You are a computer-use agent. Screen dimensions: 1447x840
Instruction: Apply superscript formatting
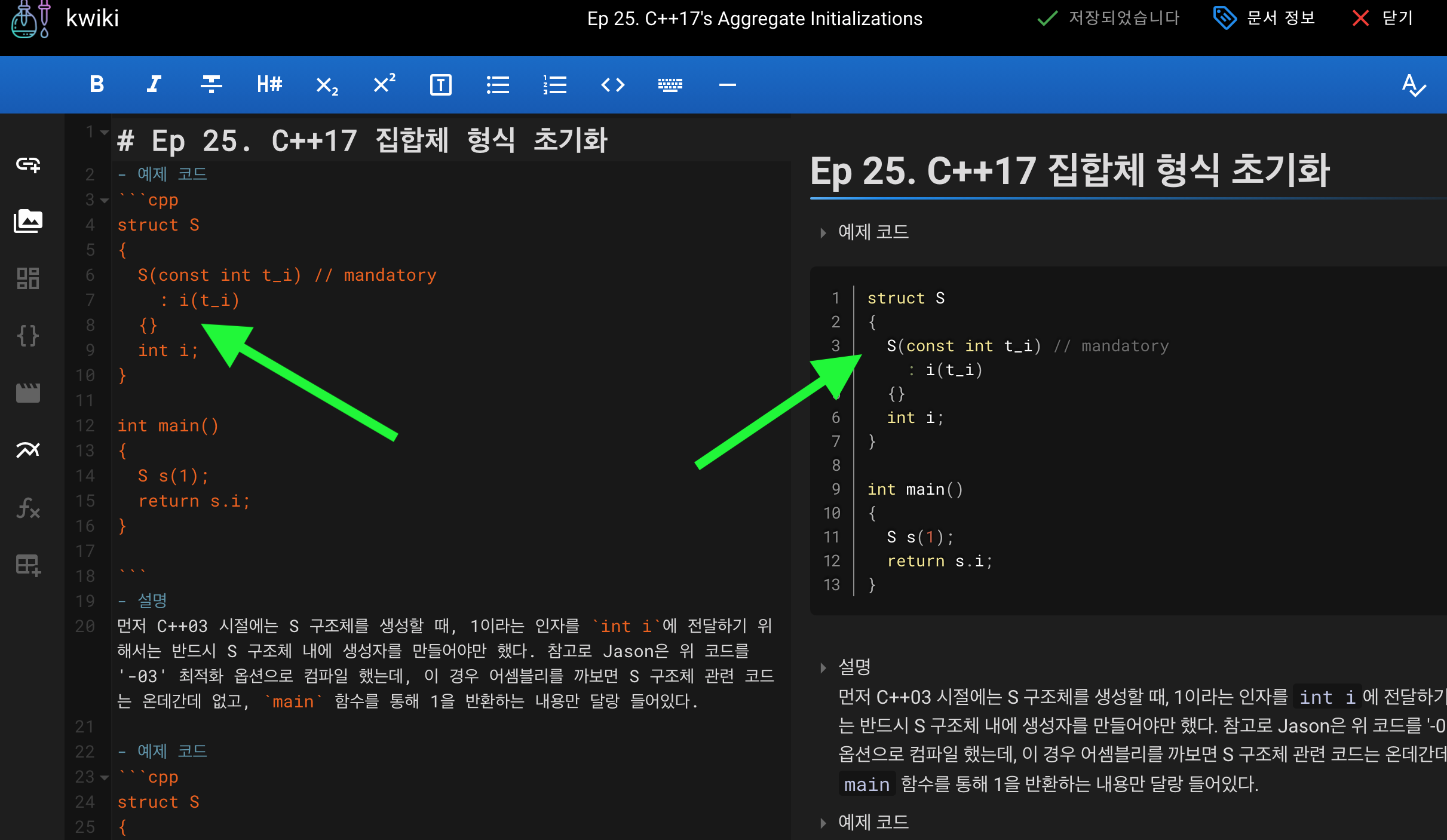[384, 84]
